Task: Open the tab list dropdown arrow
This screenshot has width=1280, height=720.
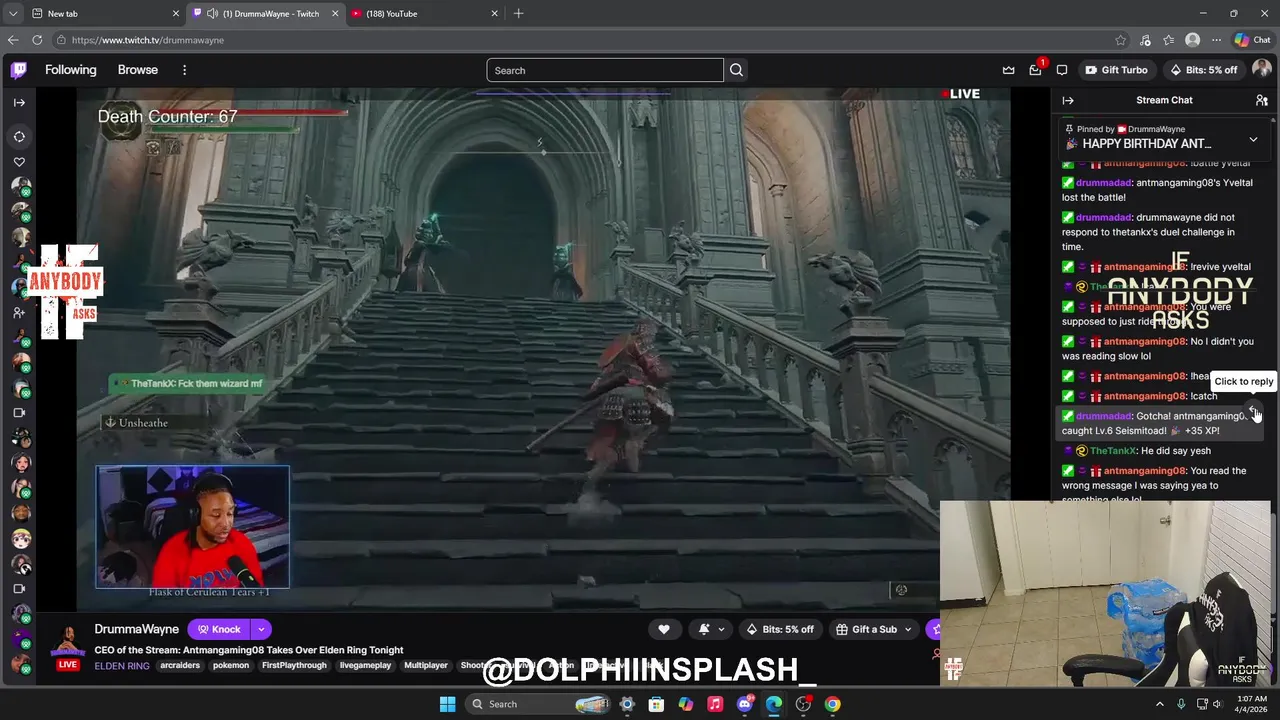Action: point(12,13)
